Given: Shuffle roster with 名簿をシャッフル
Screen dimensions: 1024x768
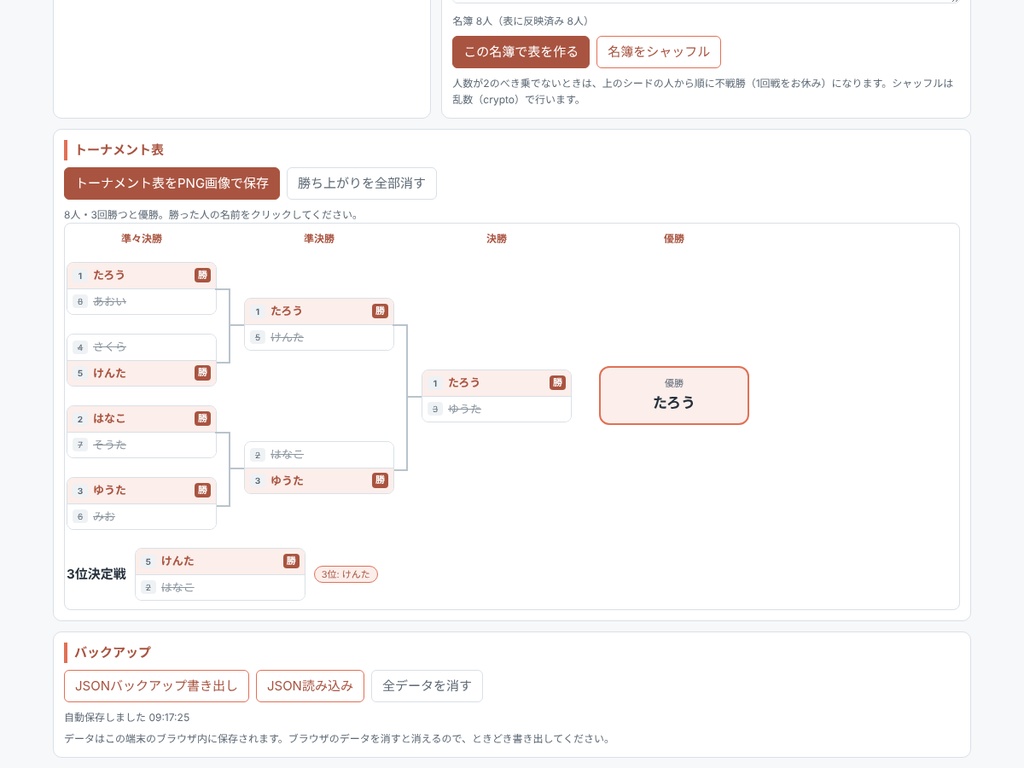Looking at the screenshot, I should [658, 52].
